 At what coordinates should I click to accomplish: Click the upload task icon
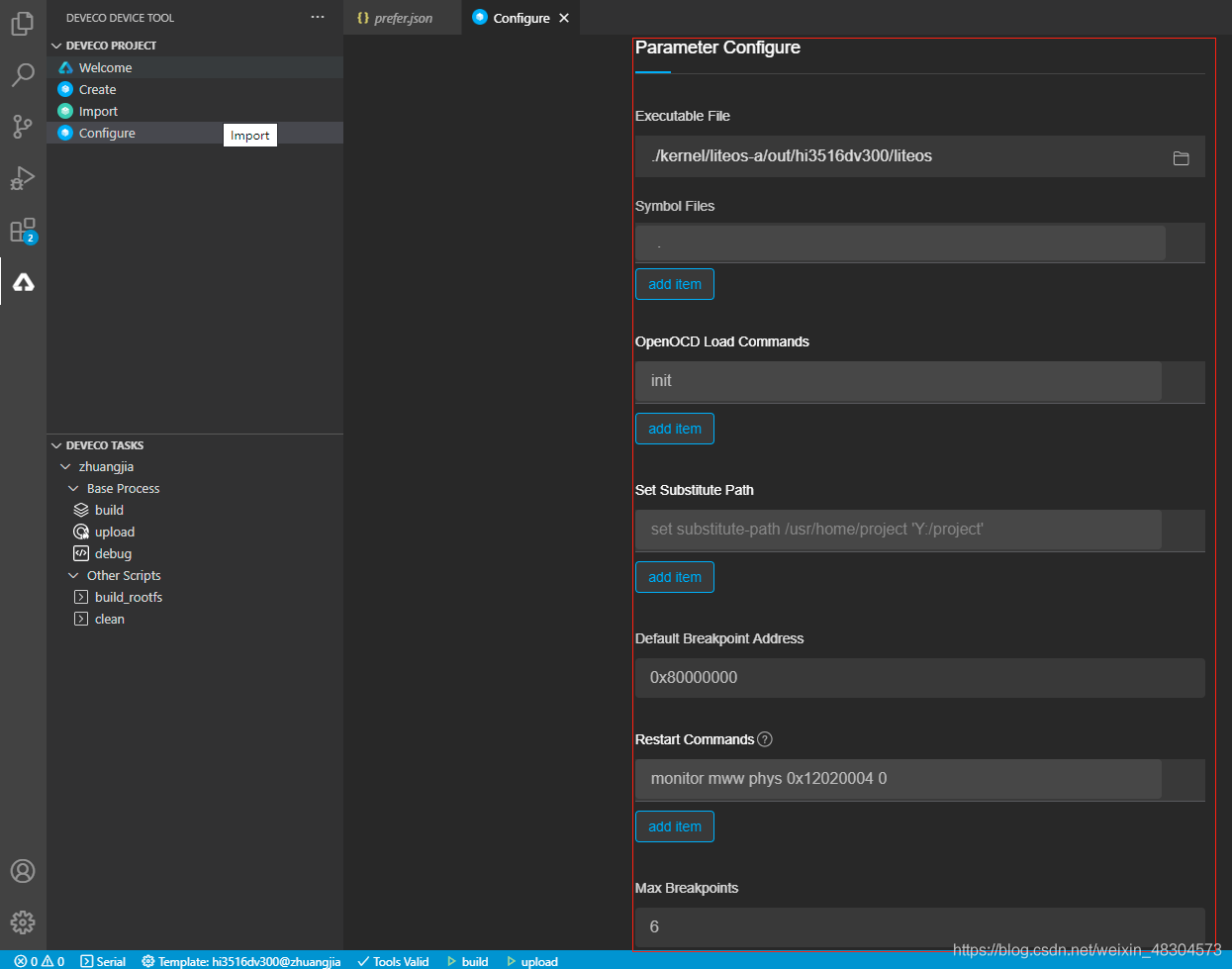point(81,532)
